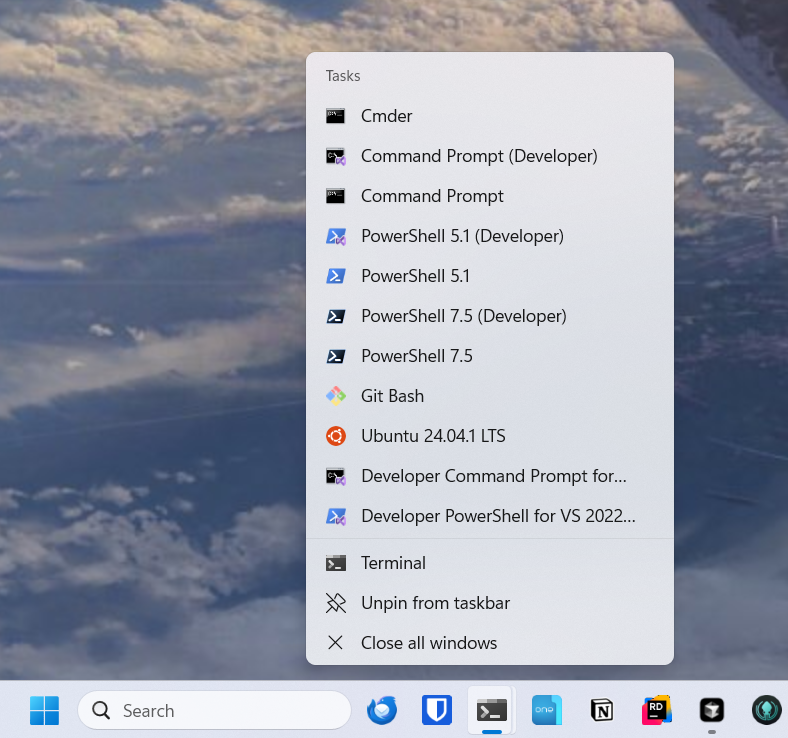Image resolution: width=788 pixels, height=738 pixels.
Task: Open the Windows Start menu
Action: pyautogui.click(x=44, y=710)
